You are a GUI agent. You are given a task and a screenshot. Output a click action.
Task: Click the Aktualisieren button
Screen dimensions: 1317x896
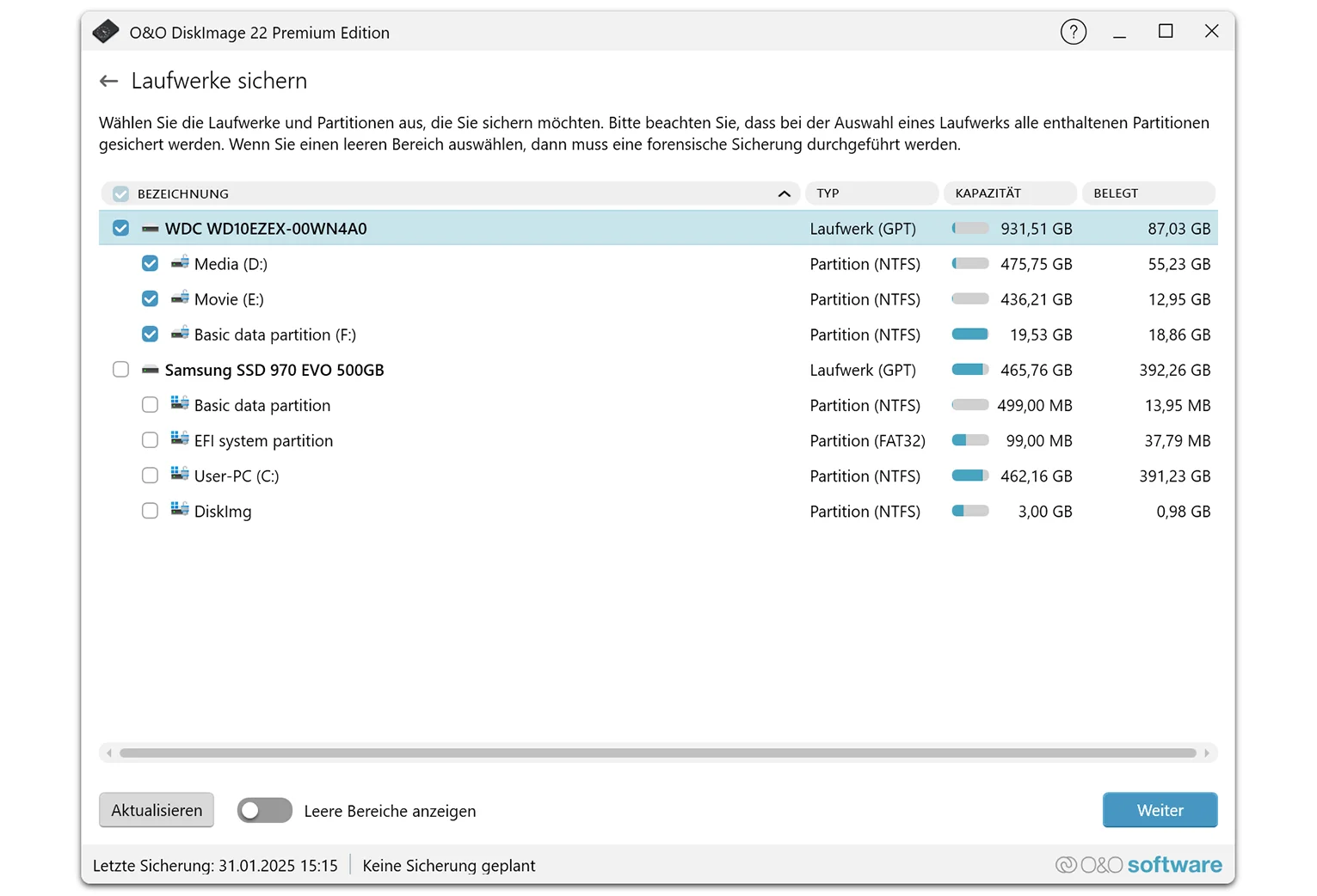coord(157,810)
